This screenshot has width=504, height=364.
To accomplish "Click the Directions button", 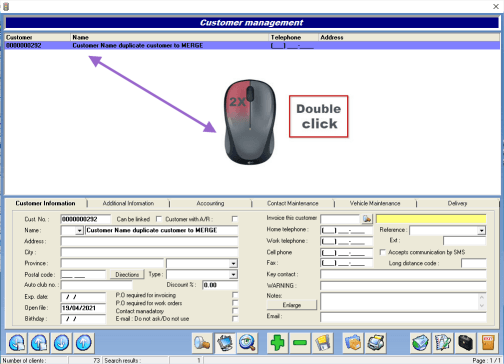I will (x=127, y=274).
